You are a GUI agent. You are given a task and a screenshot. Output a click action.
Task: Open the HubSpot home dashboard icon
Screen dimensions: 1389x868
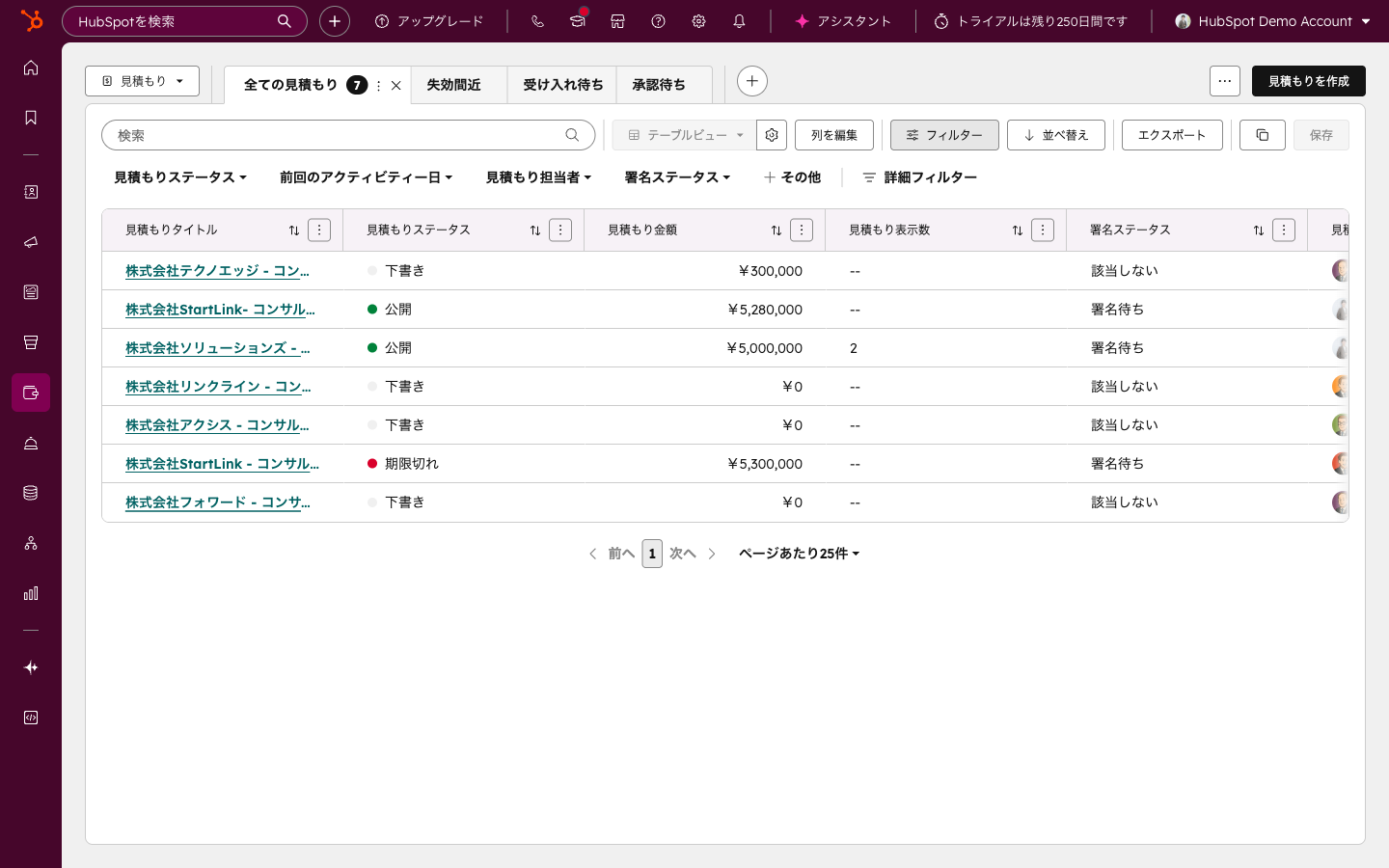(31, 68)
